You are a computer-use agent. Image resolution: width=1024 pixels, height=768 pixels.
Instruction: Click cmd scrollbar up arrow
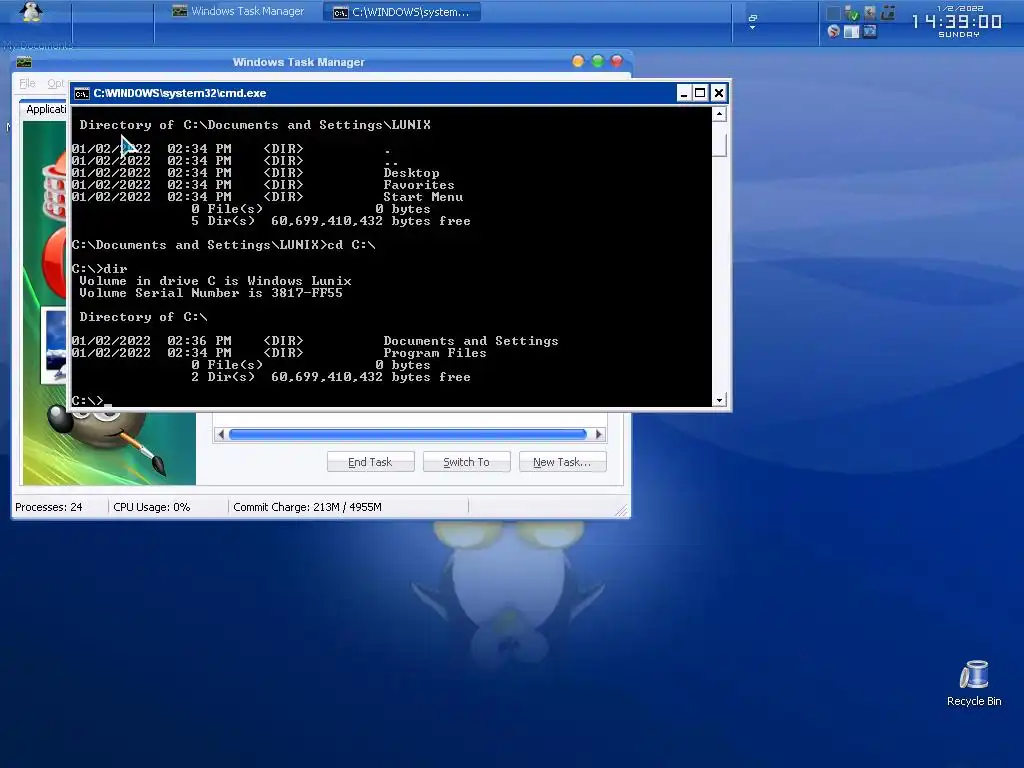(719, 114)
